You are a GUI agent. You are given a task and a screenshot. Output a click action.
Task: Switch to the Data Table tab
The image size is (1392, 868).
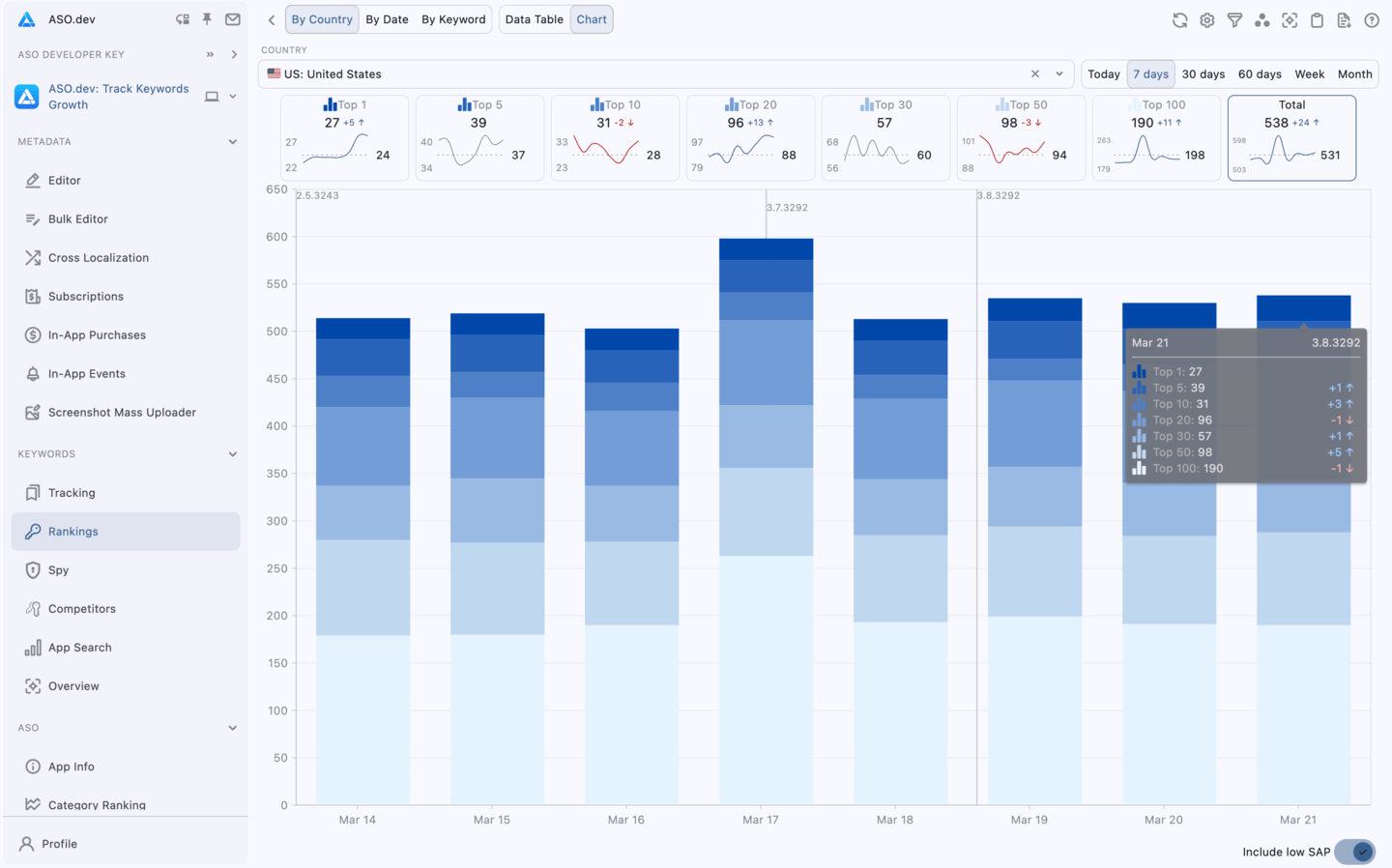(535, 18)
